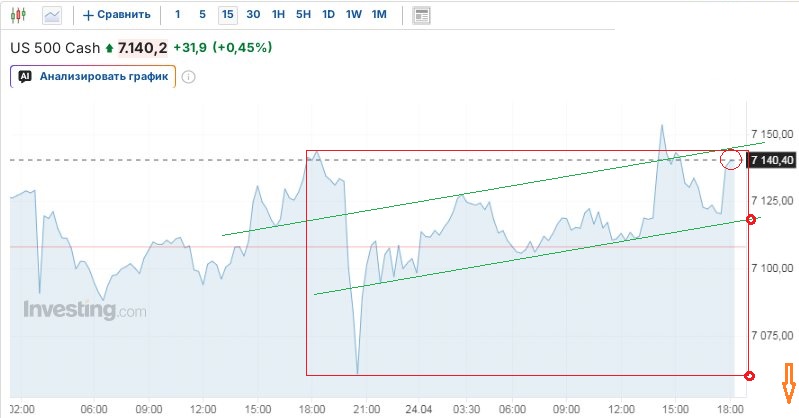This screenshot has width=799, height=418.
Task: Click the red circle at rectangle's lower corner
Action: [x=751, y=375]
